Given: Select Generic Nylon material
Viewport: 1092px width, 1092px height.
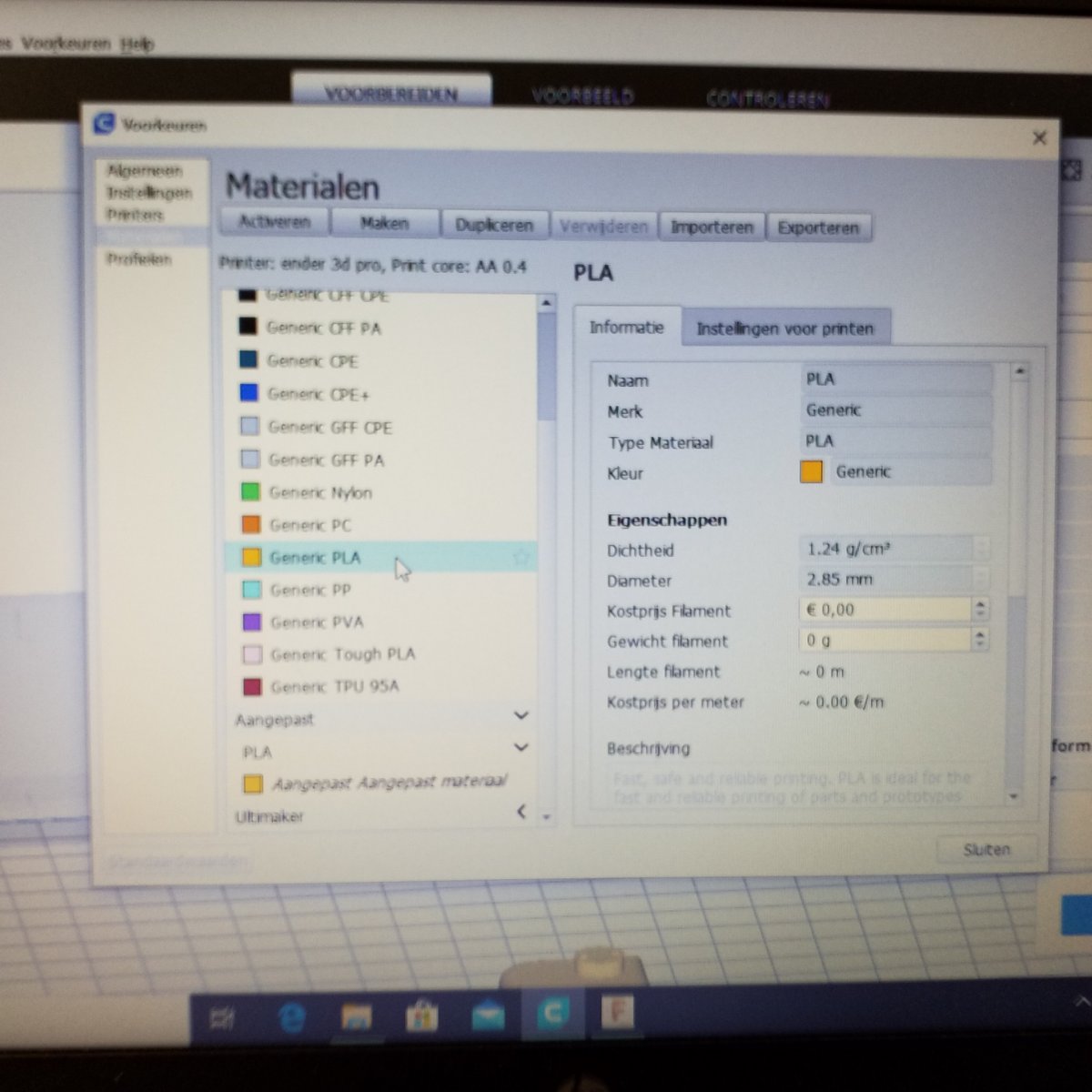Looking at the screenshot, I should click(380, 492).
